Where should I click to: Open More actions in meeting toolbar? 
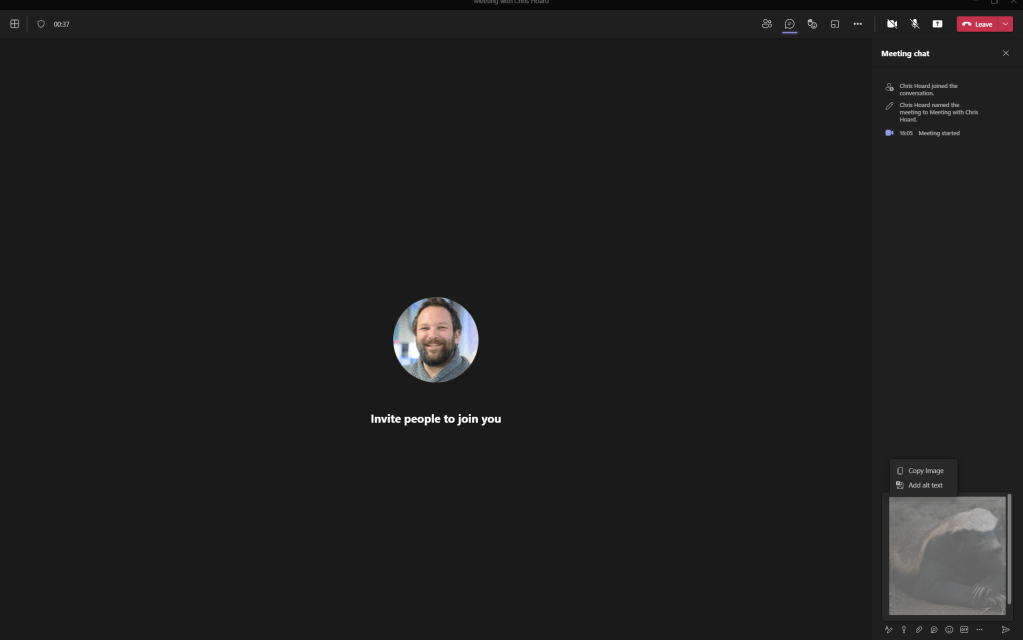tap(857, 24)
